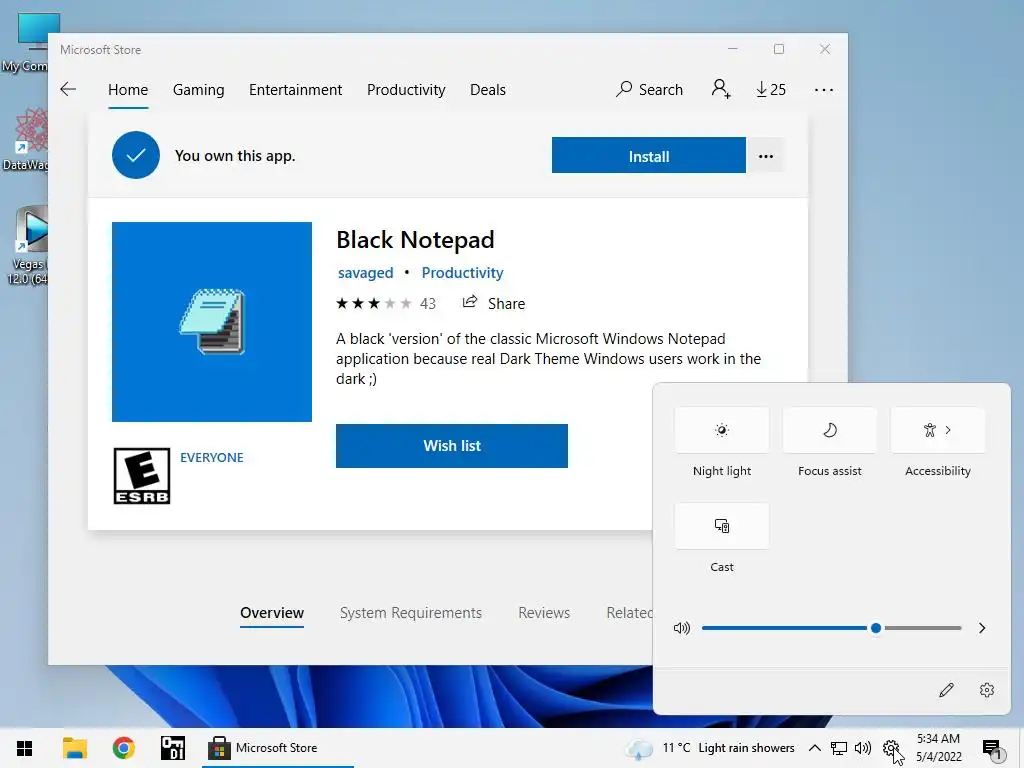
Task: Open all settings gear in panel
Action: coord(987,690)
